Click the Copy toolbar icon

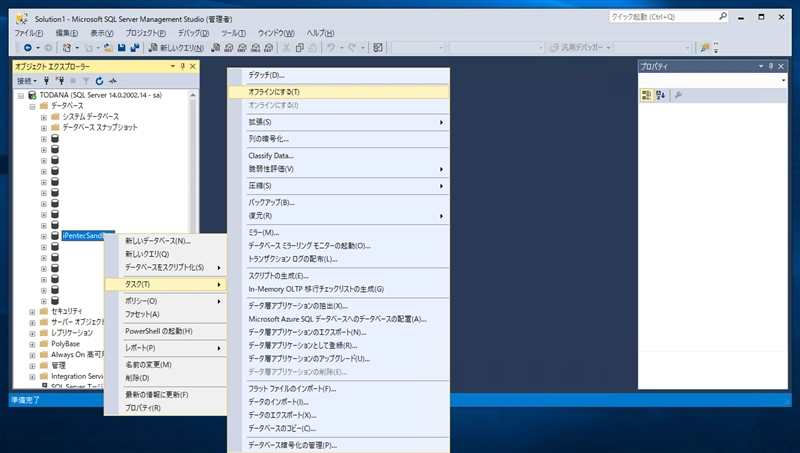coord(299,47)
